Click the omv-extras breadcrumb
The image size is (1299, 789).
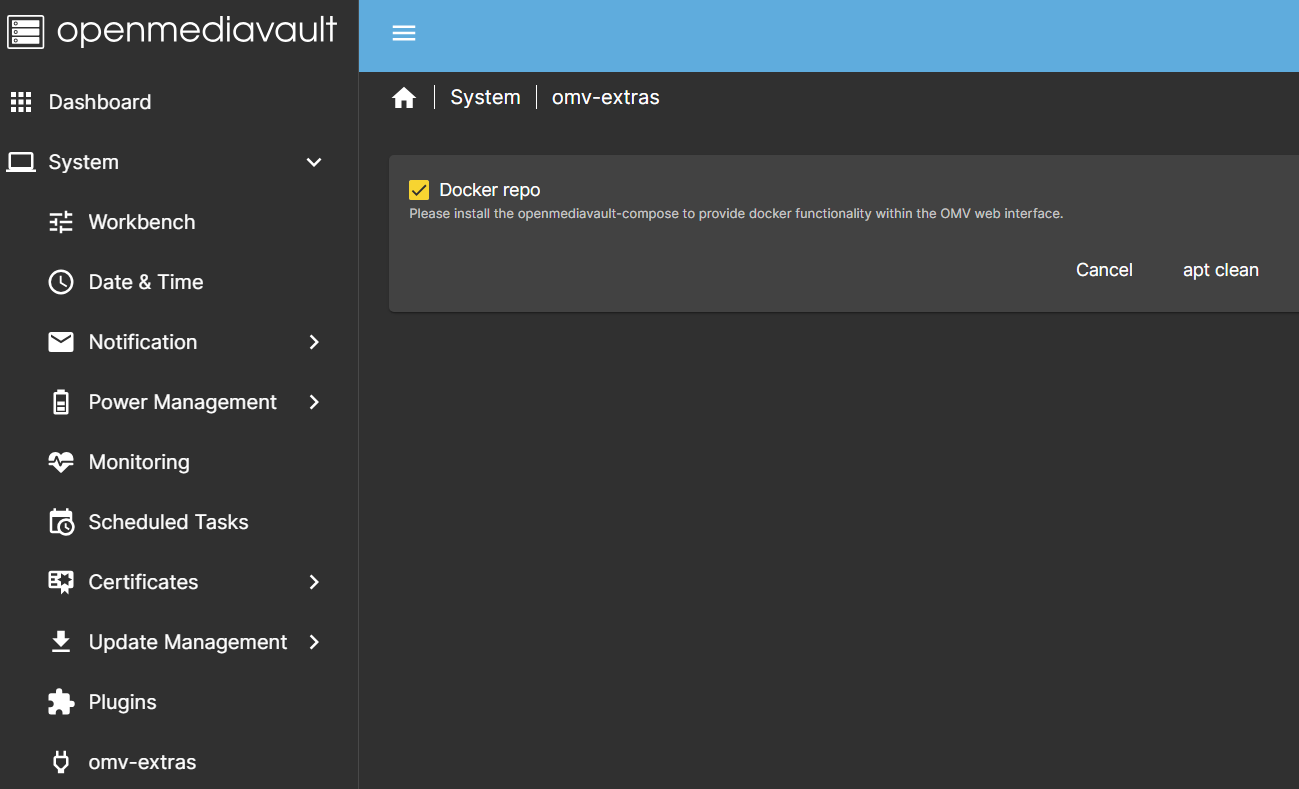[x=606, y=97]
